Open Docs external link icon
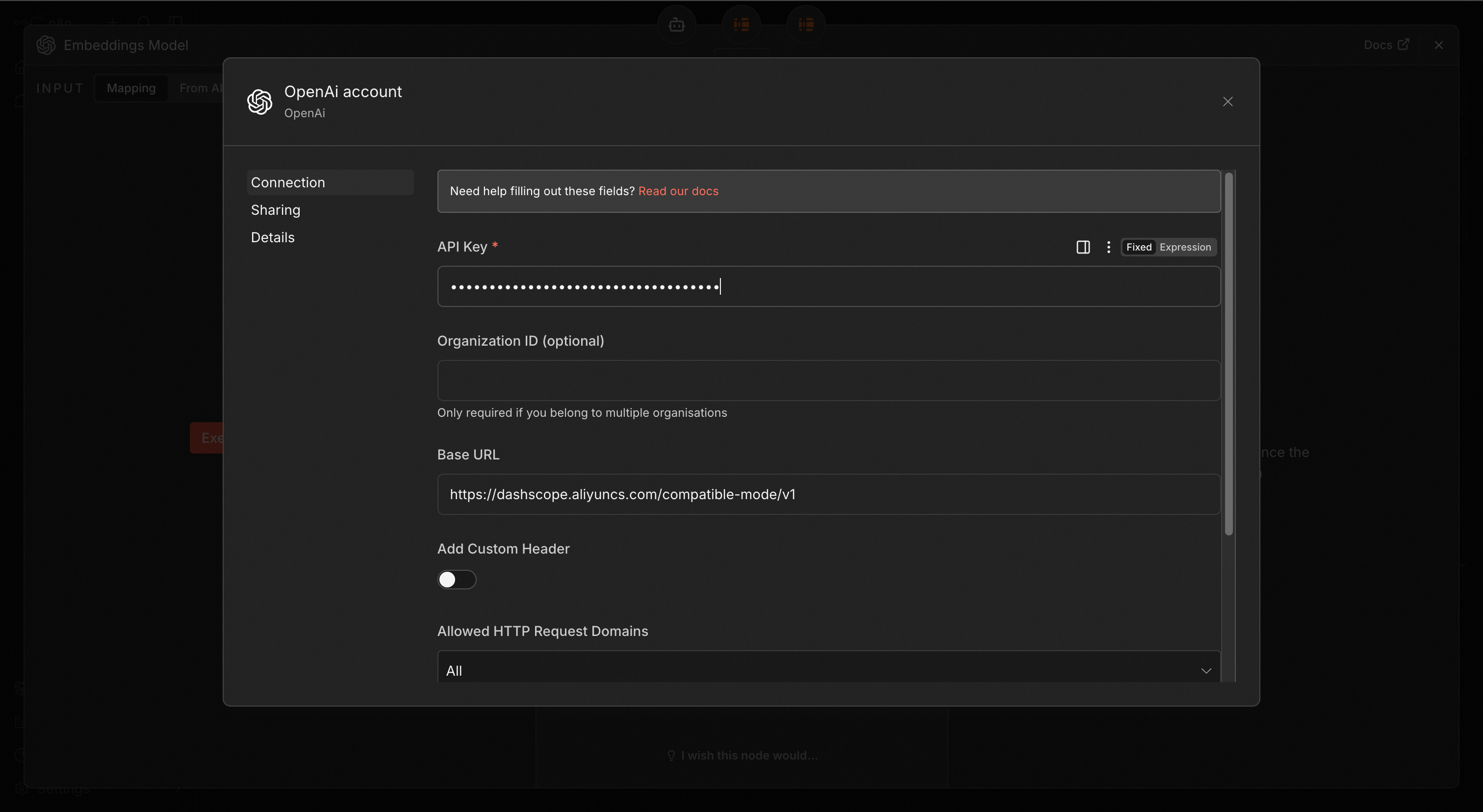 click(1404, 44)
